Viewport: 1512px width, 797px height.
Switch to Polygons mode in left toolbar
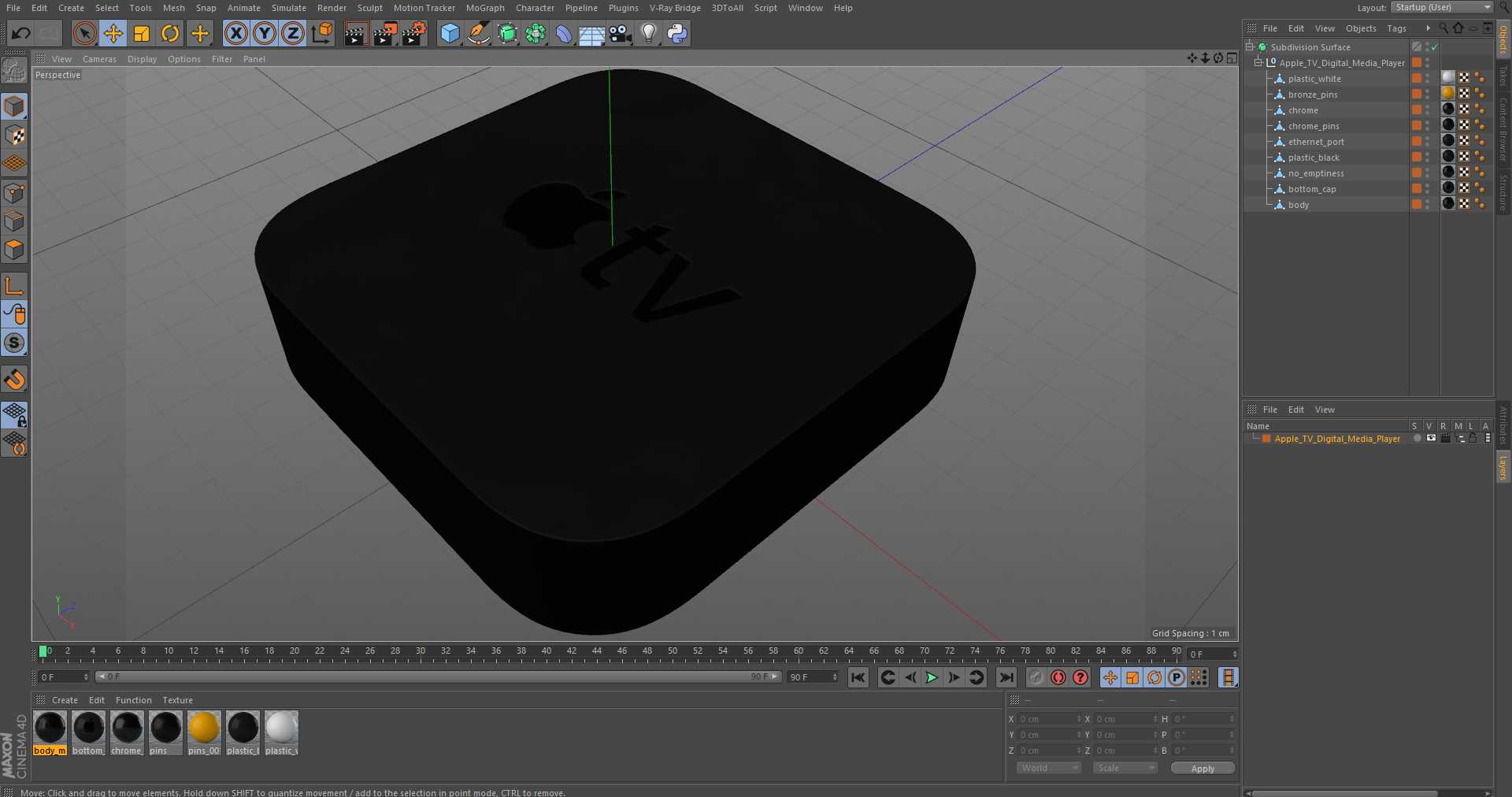click(x=14, y=250)
